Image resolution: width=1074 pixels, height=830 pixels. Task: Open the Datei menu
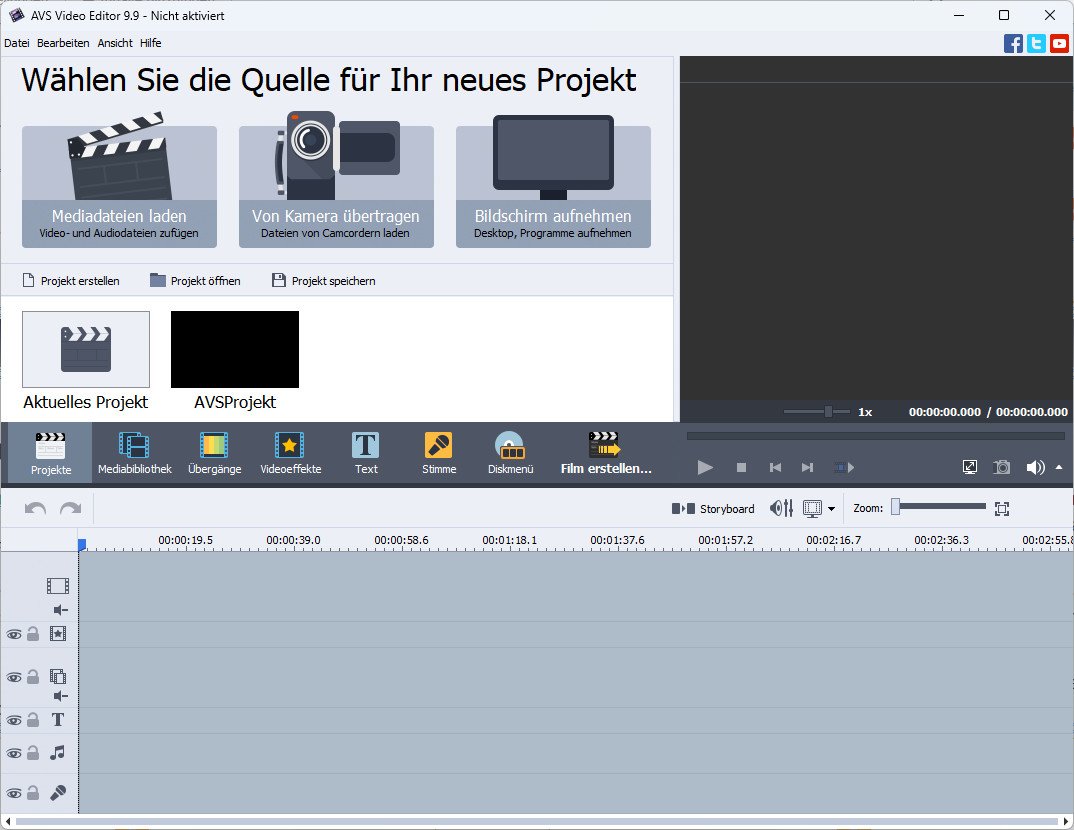coord(16,43)
